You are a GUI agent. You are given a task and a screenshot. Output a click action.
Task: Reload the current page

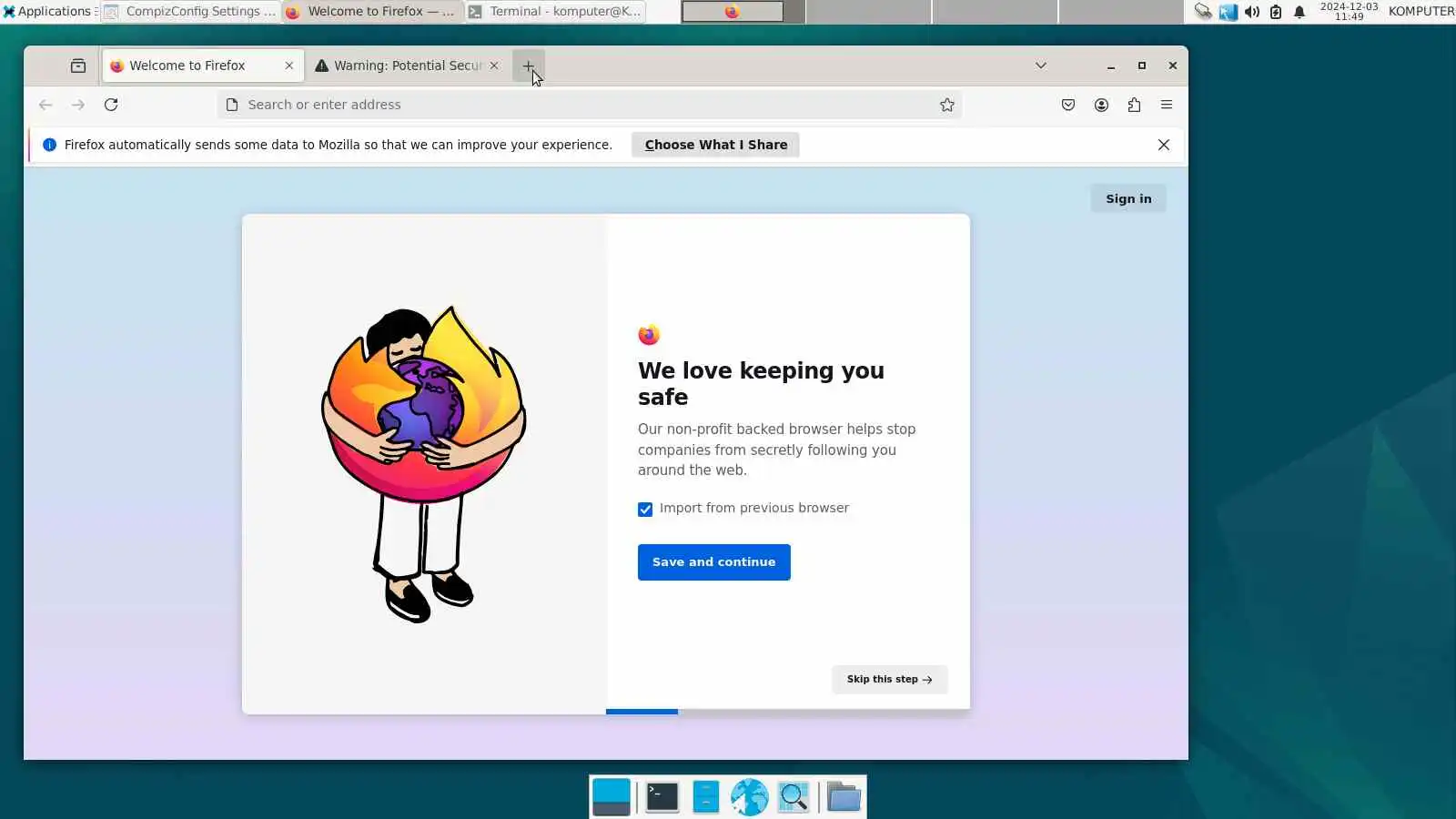point(111,105)
